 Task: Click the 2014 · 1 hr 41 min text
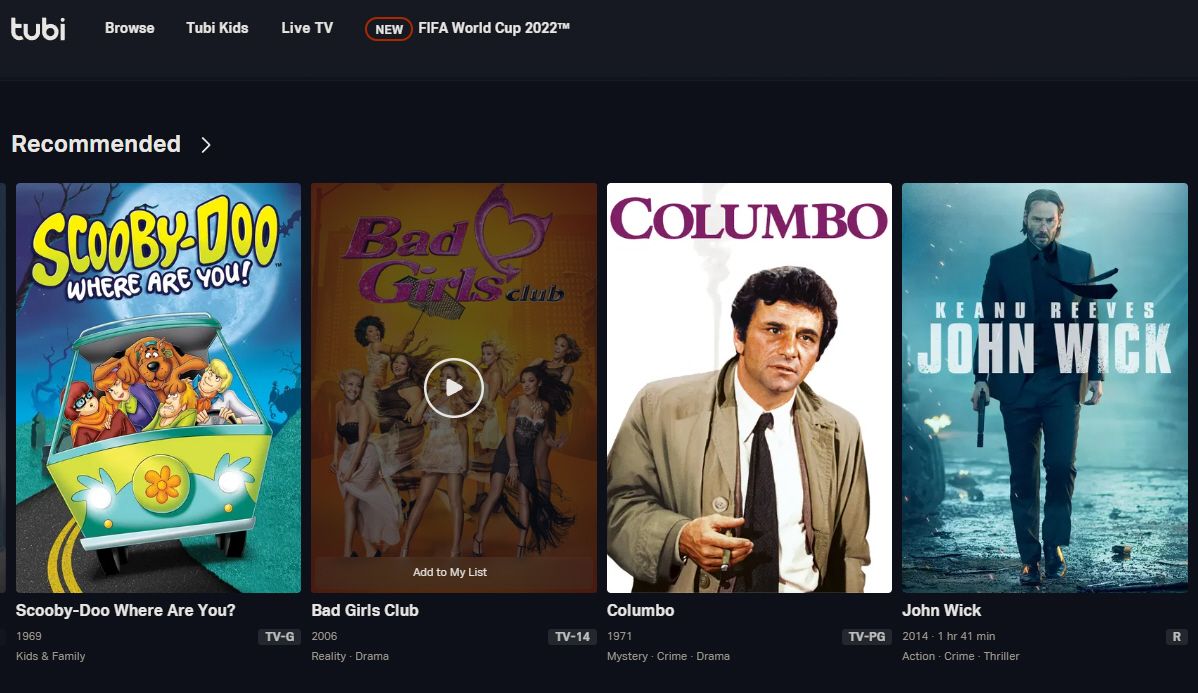[949, 636]
